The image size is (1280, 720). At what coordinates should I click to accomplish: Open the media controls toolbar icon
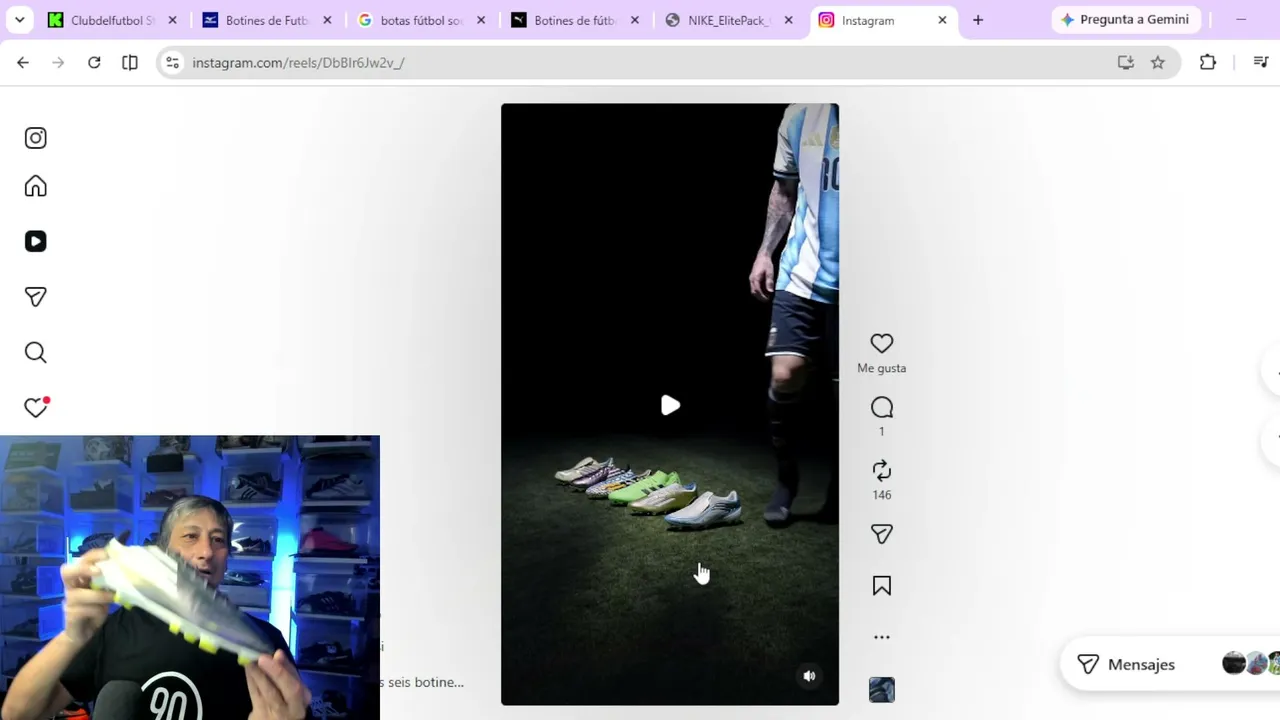[x=1260, y=62]
